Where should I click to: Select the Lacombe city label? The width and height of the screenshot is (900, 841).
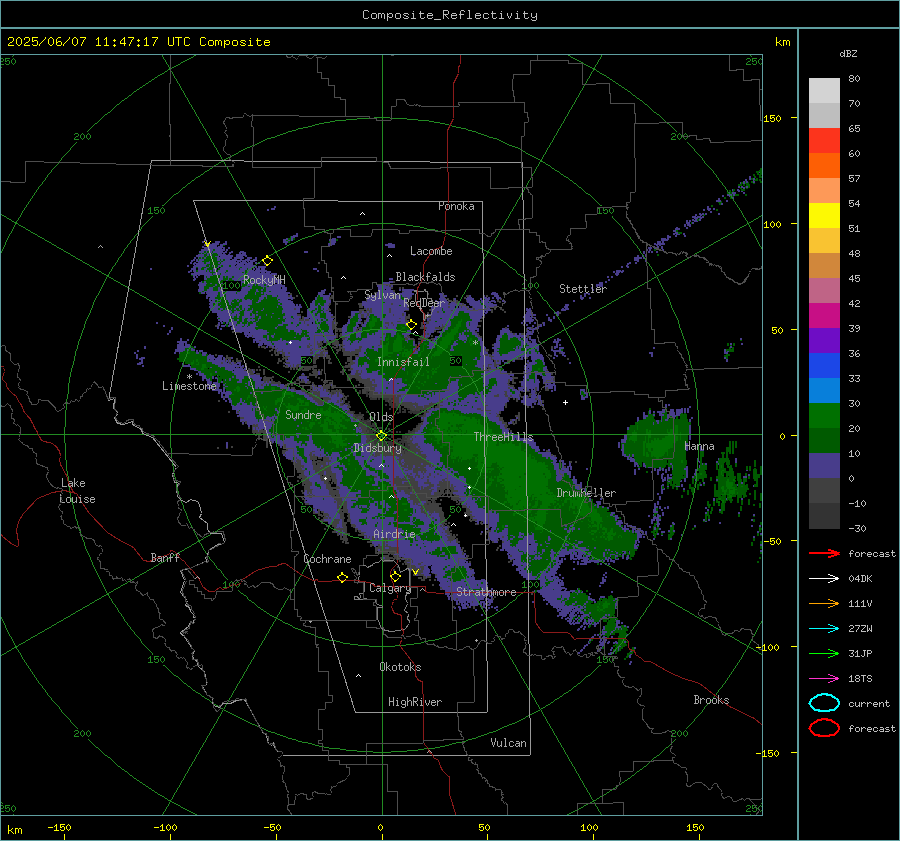tap(431, 251)
